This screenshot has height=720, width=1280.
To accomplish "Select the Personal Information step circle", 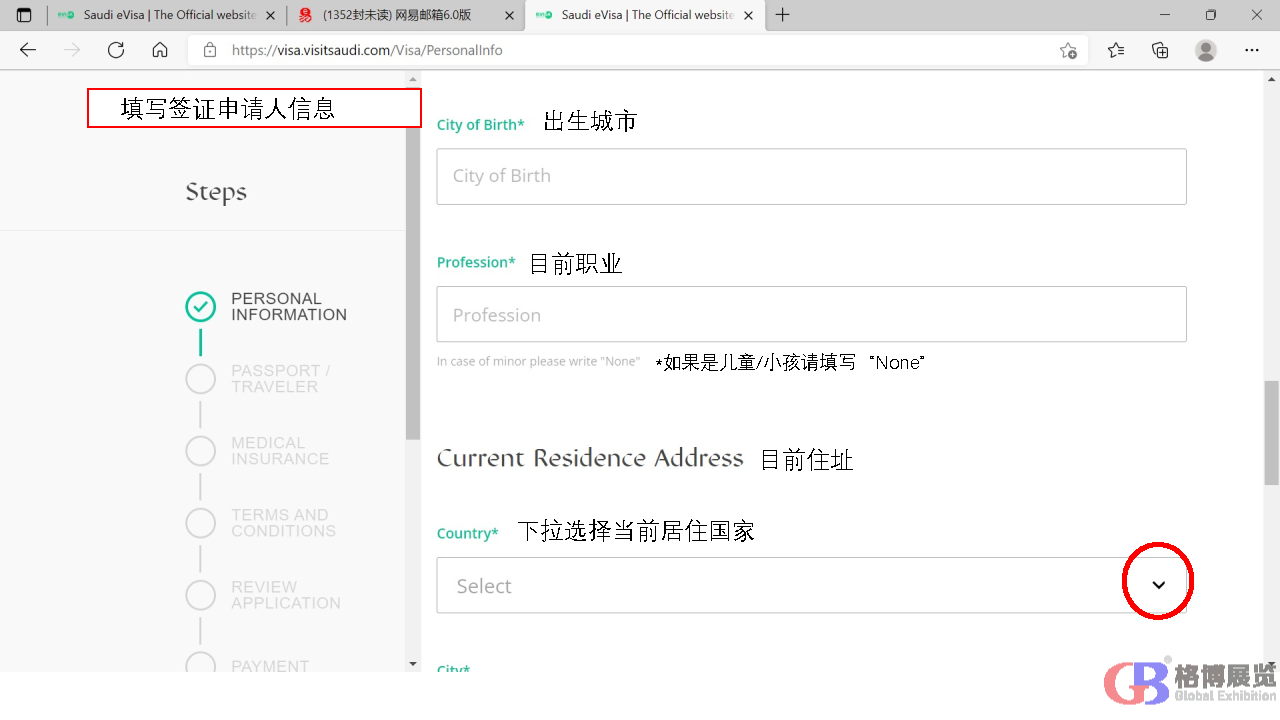I will [x=201, y=307].
